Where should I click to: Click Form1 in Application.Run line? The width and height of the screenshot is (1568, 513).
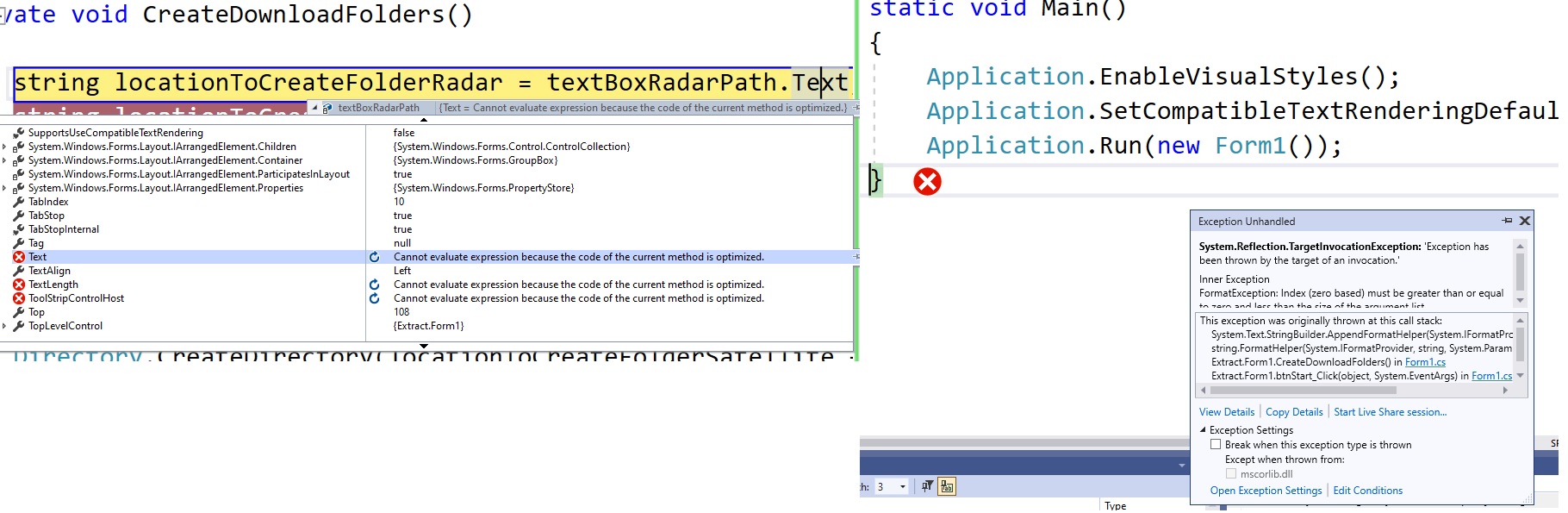(x=1250, y=146)
